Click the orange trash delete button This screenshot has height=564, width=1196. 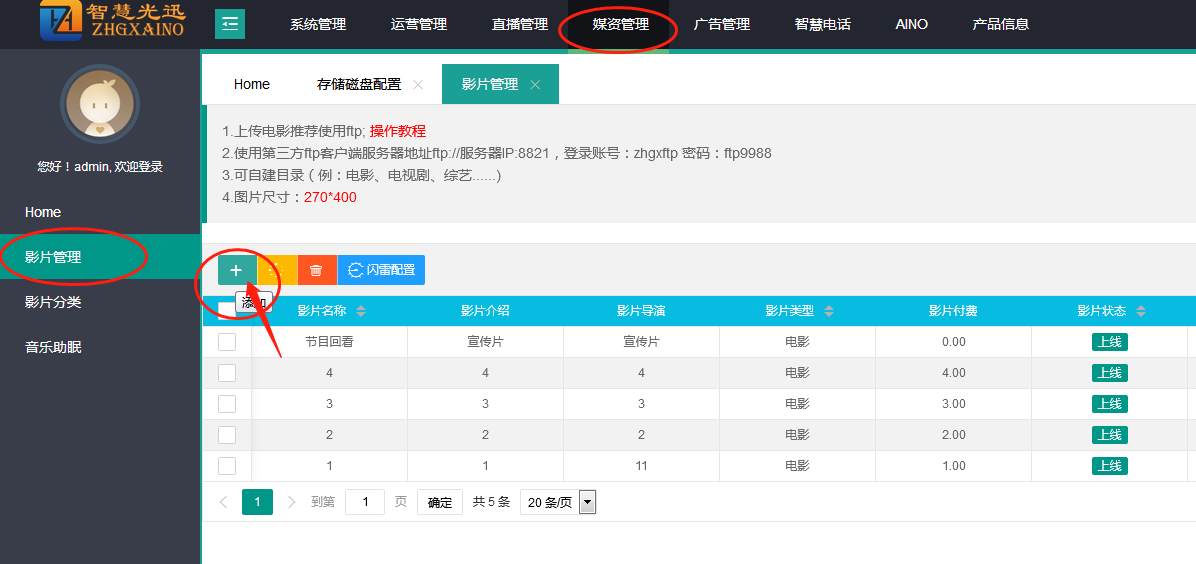pos(316,270)
